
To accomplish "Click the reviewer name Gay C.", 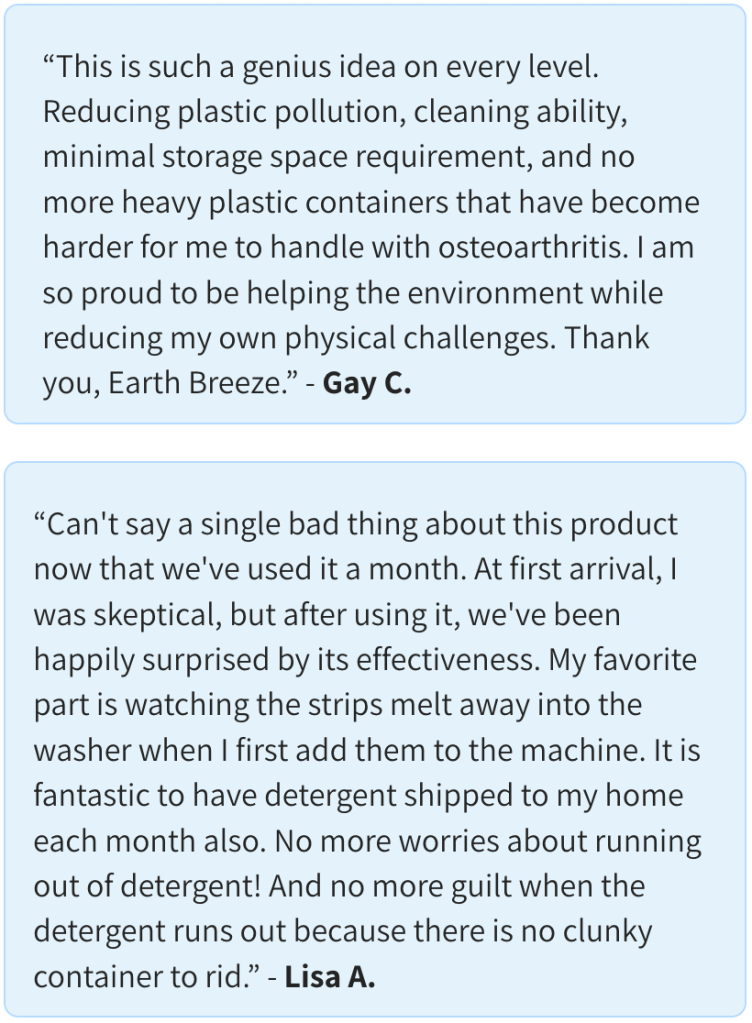I will (367, 385).
